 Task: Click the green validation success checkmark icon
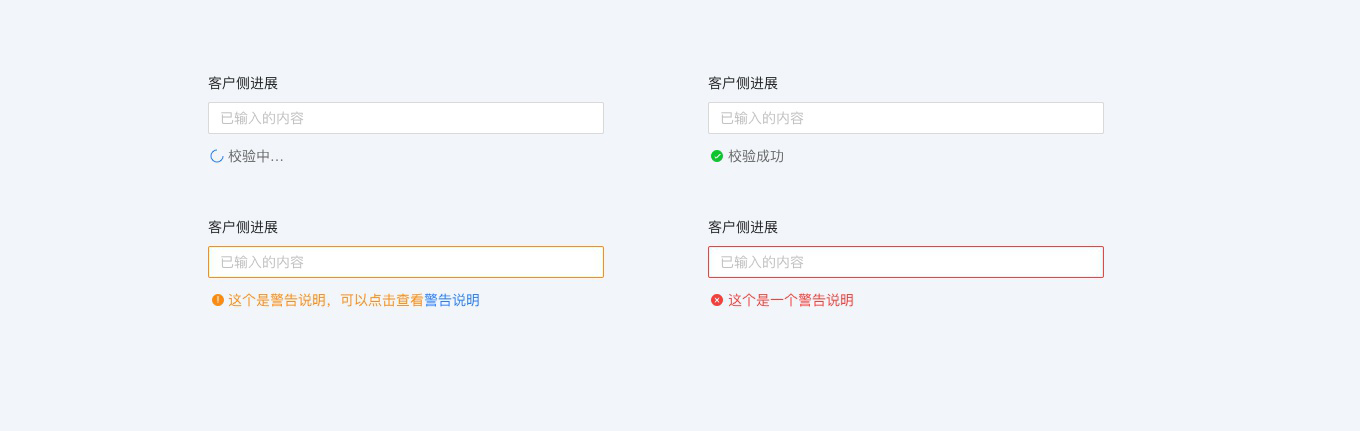pyautogui.click(x=717, y=156)
